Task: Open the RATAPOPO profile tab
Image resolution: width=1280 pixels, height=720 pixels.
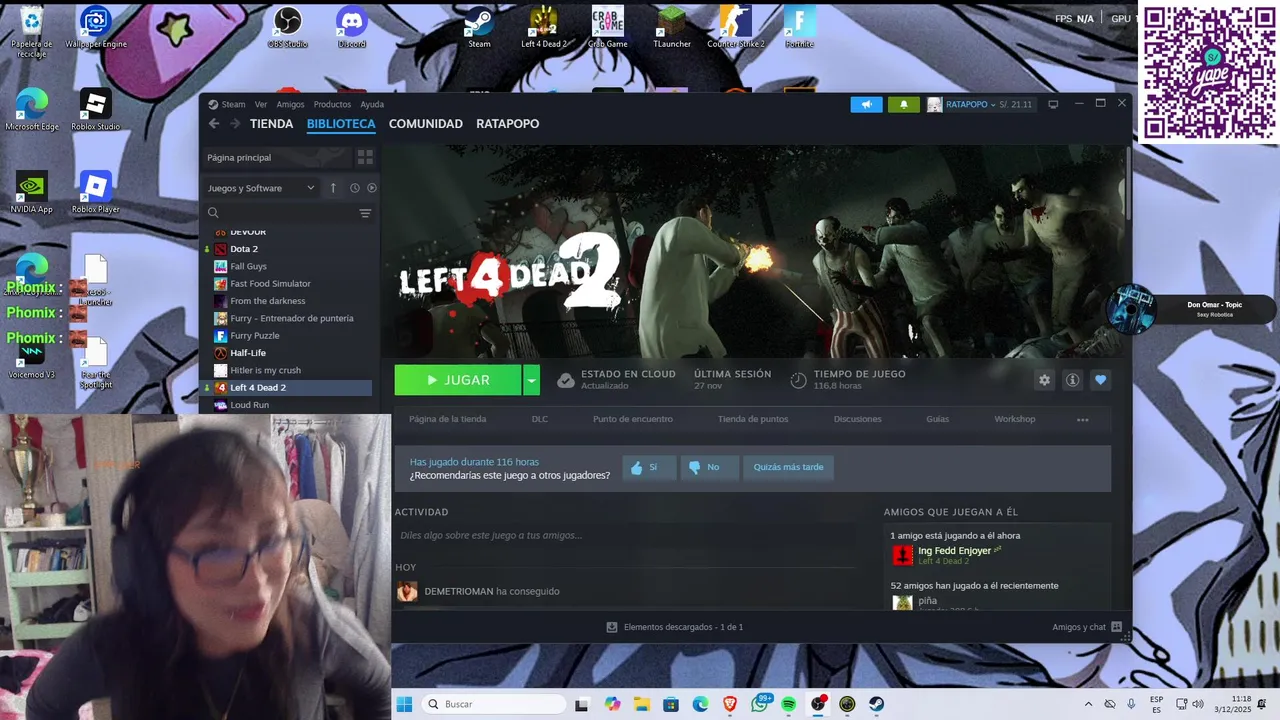Action: coord(507,124)
